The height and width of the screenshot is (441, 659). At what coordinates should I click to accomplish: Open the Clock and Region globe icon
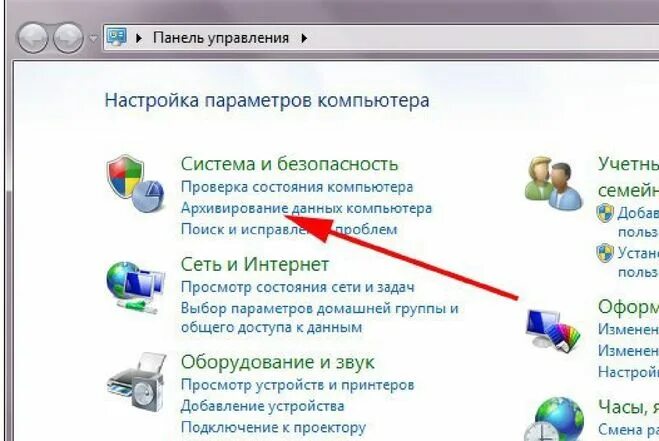click(x=554, y=419)
